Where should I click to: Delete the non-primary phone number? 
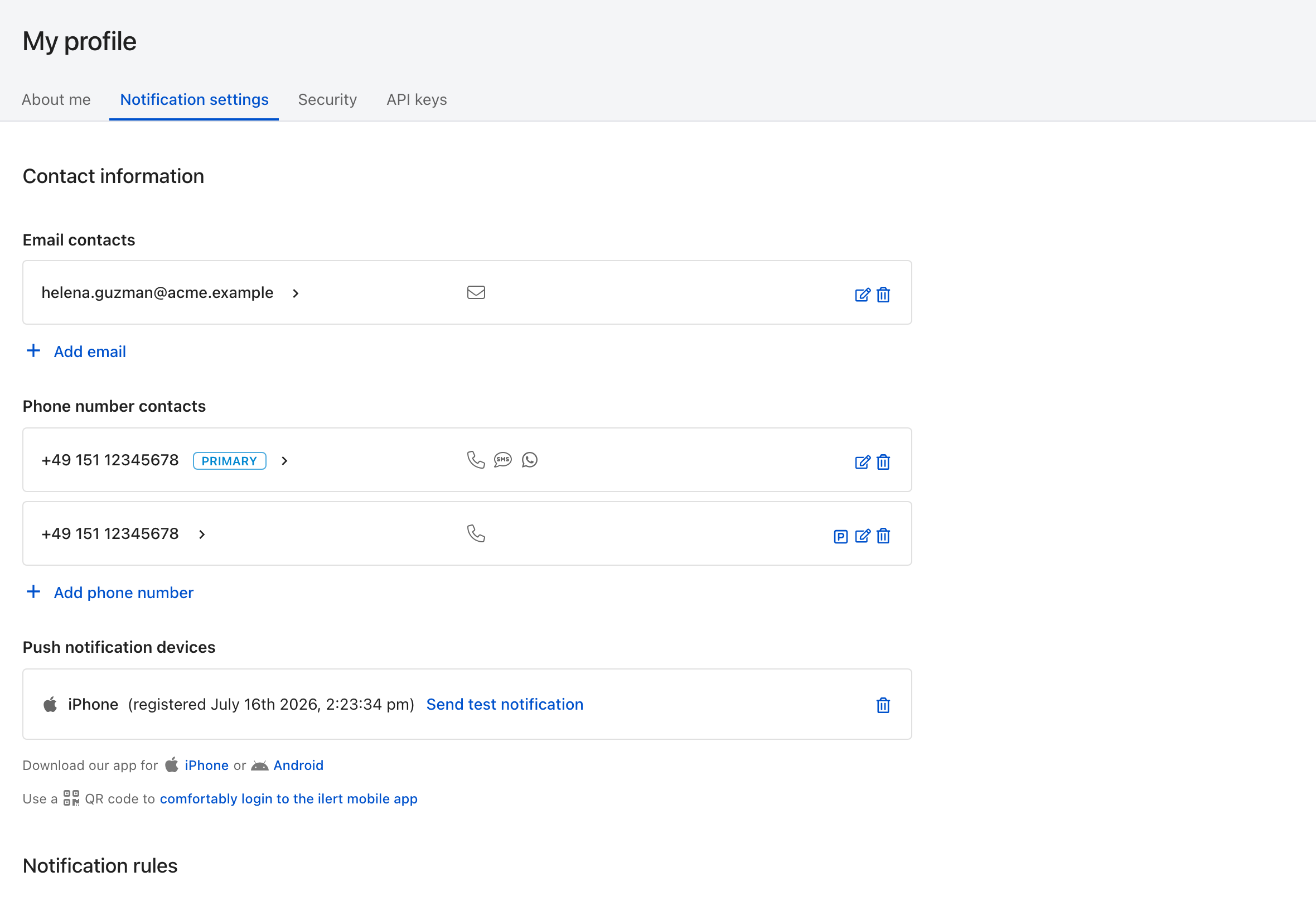coord(883,536)
